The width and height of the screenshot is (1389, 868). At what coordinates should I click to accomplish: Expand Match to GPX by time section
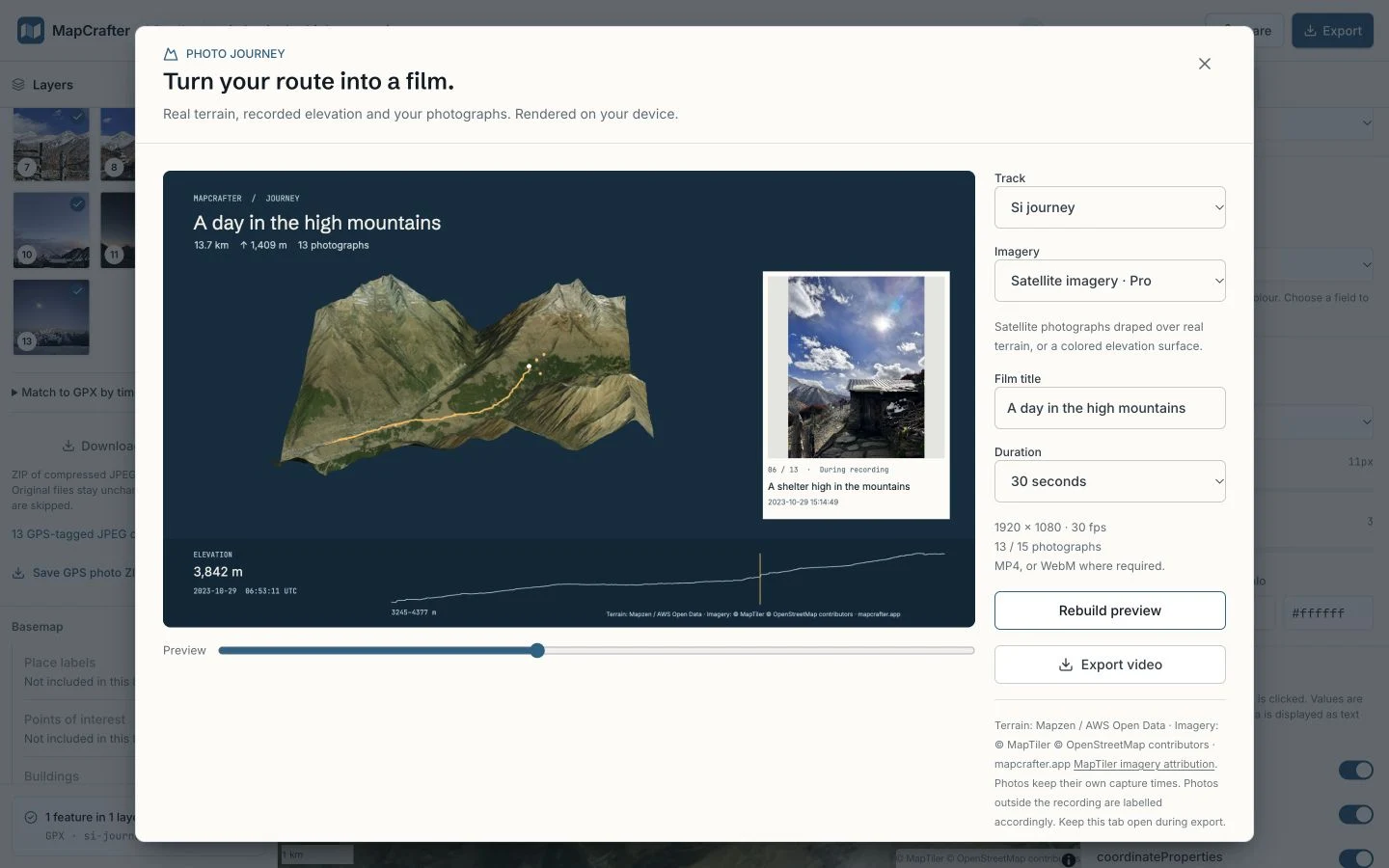73,393
